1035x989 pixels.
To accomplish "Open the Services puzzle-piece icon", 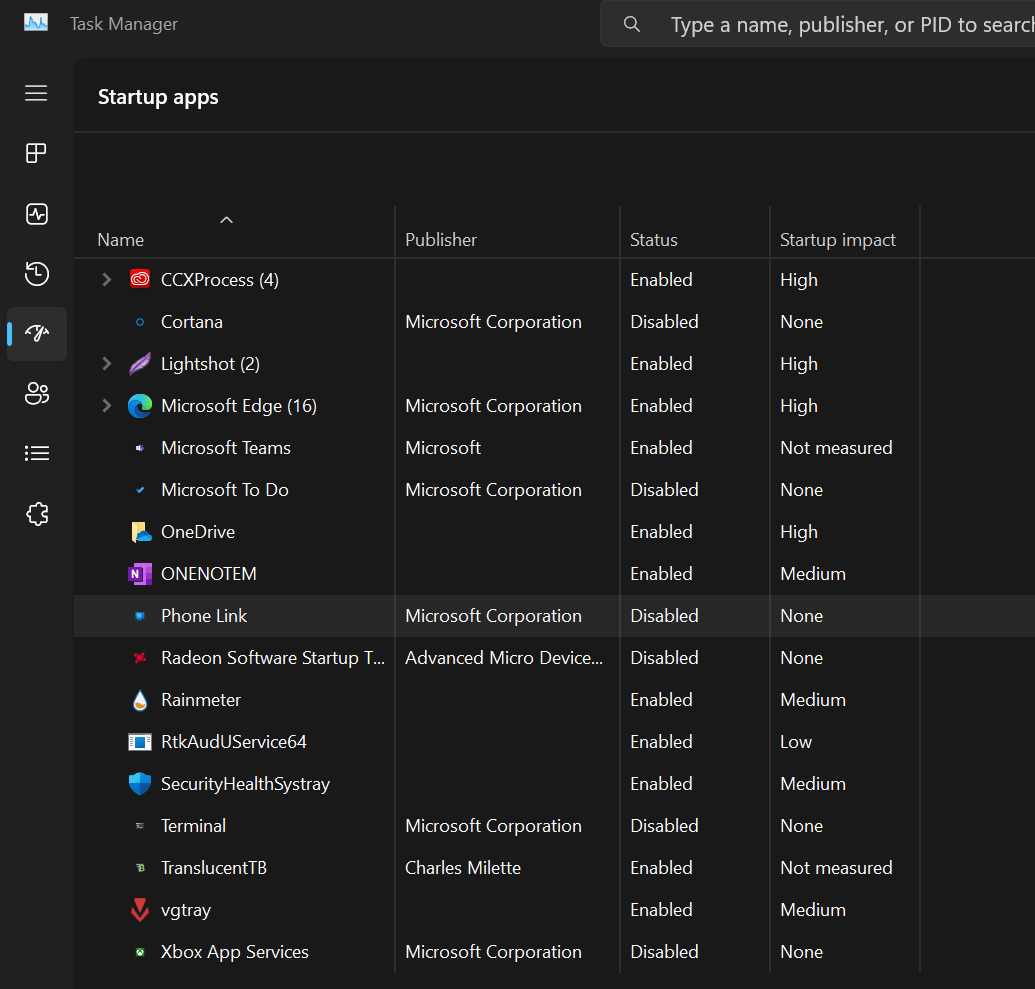I will 37,514.
